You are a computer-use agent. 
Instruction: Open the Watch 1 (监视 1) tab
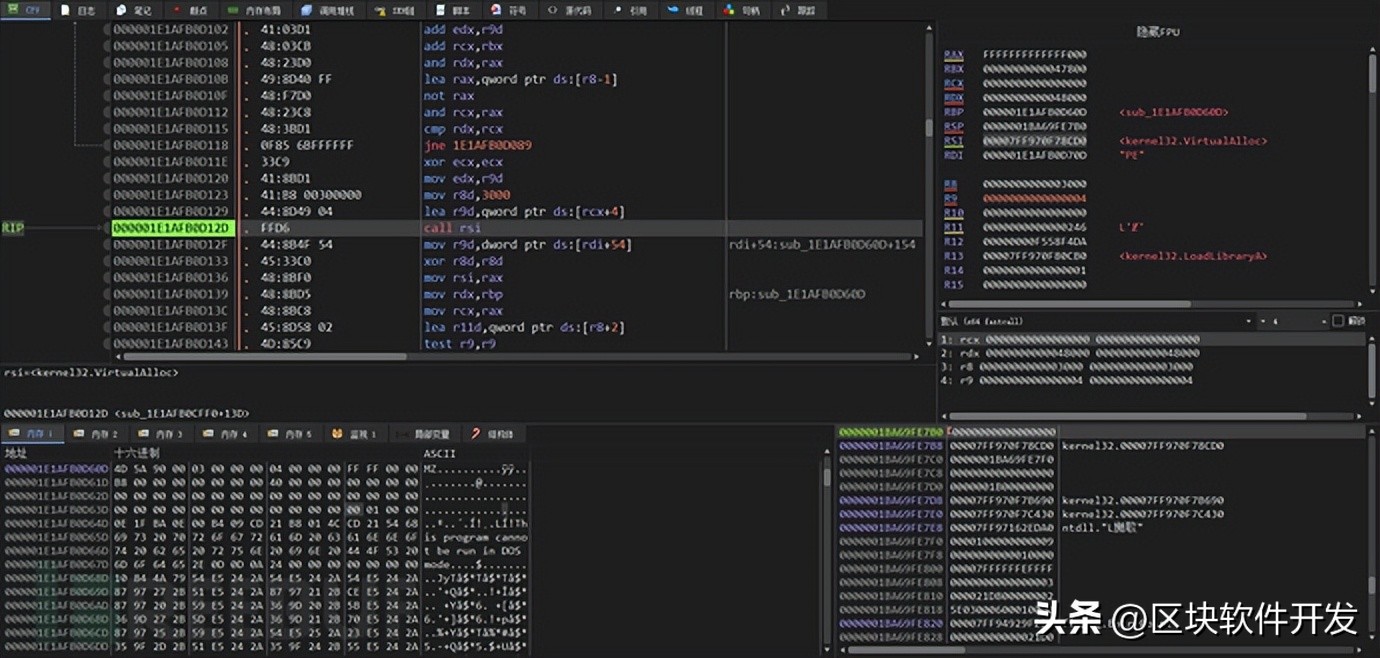353,434
